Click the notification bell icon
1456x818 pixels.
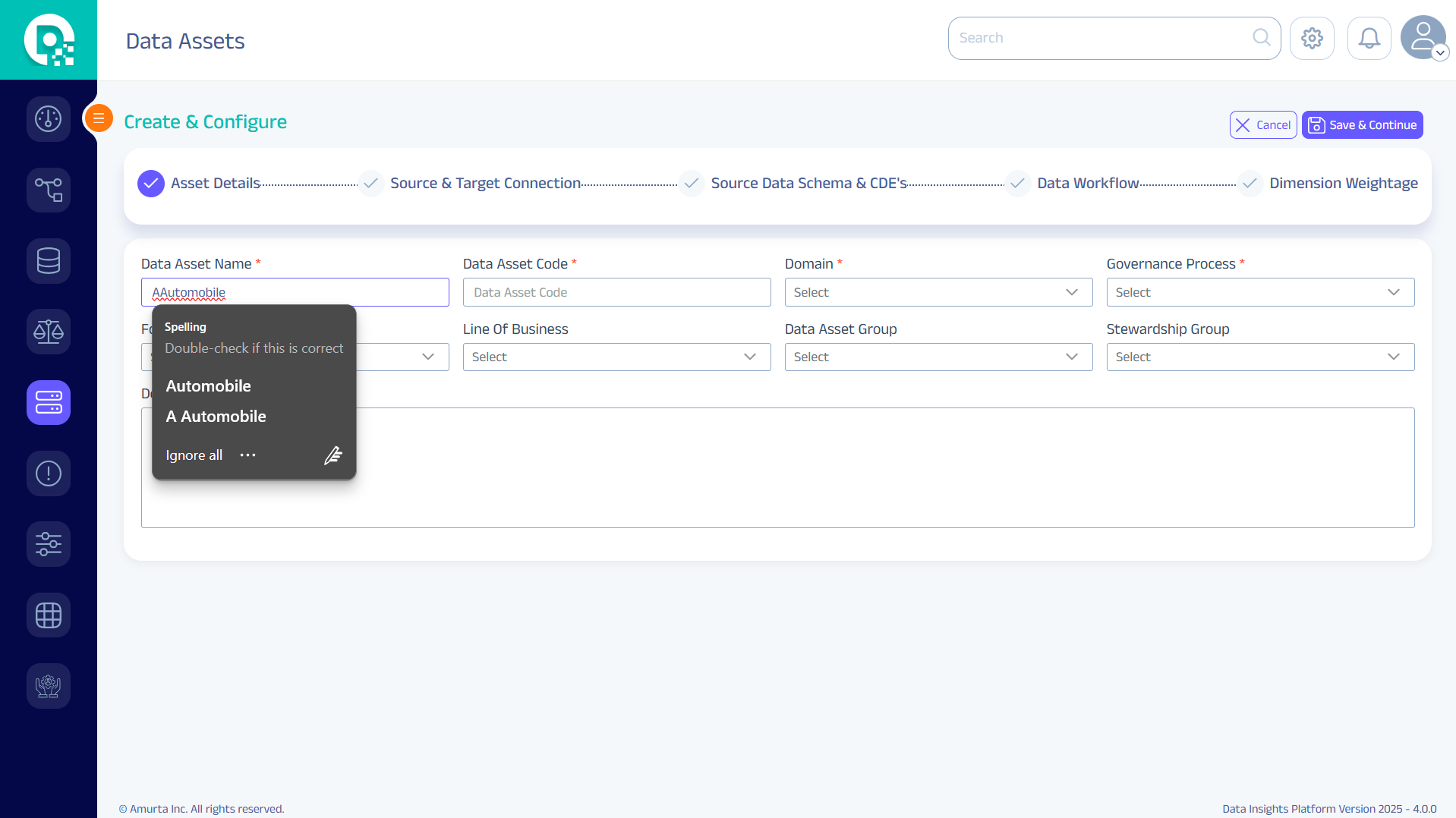(x=1369, y=38)
